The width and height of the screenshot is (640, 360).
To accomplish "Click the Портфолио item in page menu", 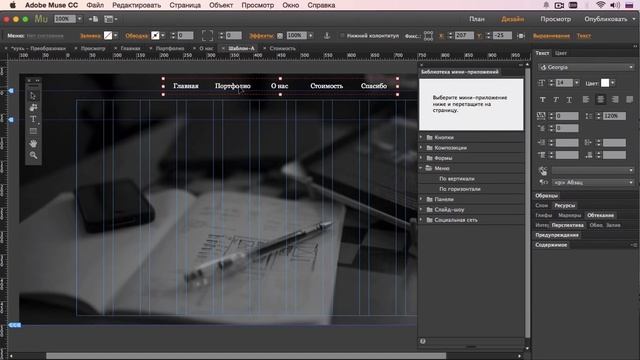I will point(233,86).
